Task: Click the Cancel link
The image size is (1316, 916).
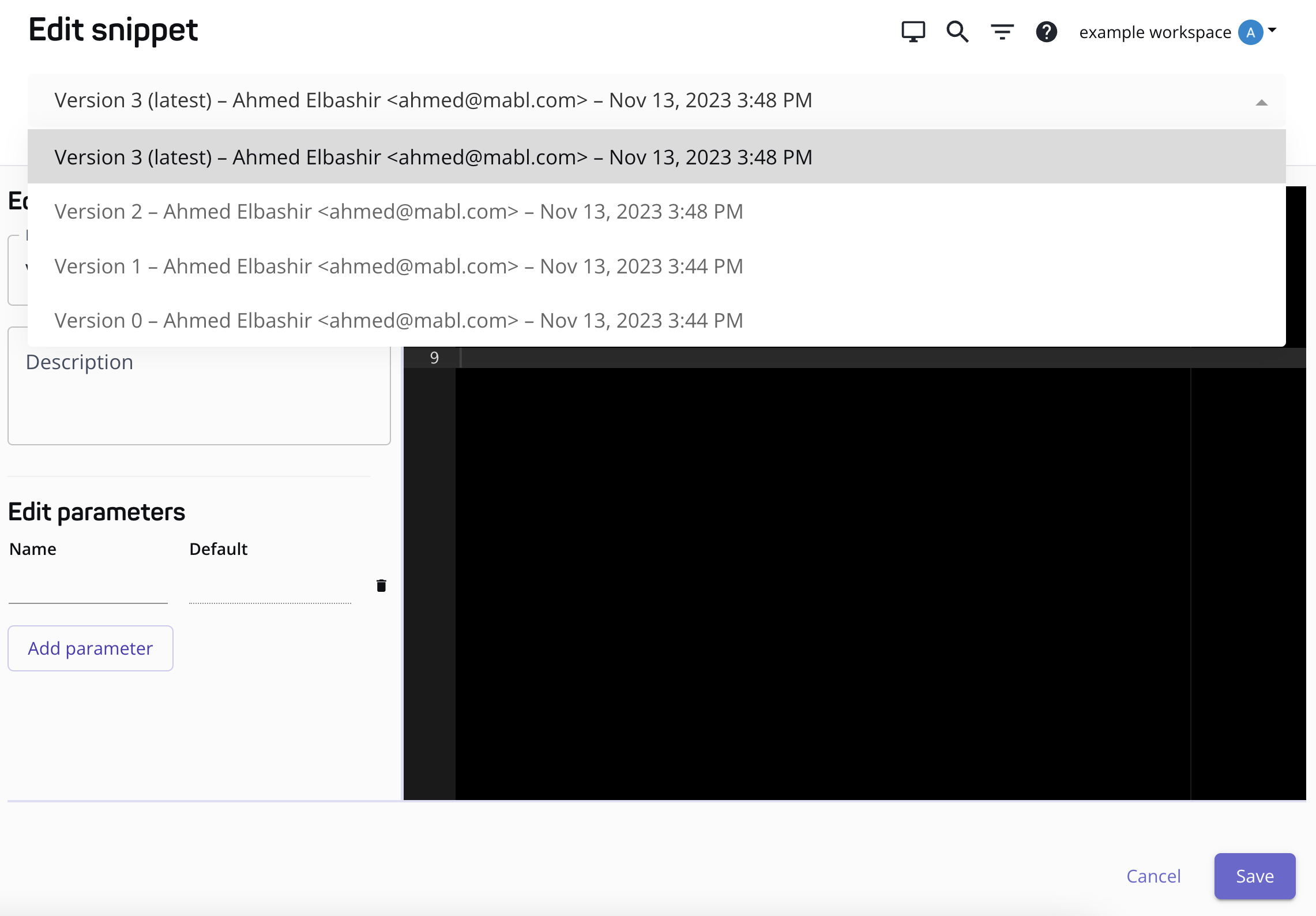Action: tap(1153, 876)
